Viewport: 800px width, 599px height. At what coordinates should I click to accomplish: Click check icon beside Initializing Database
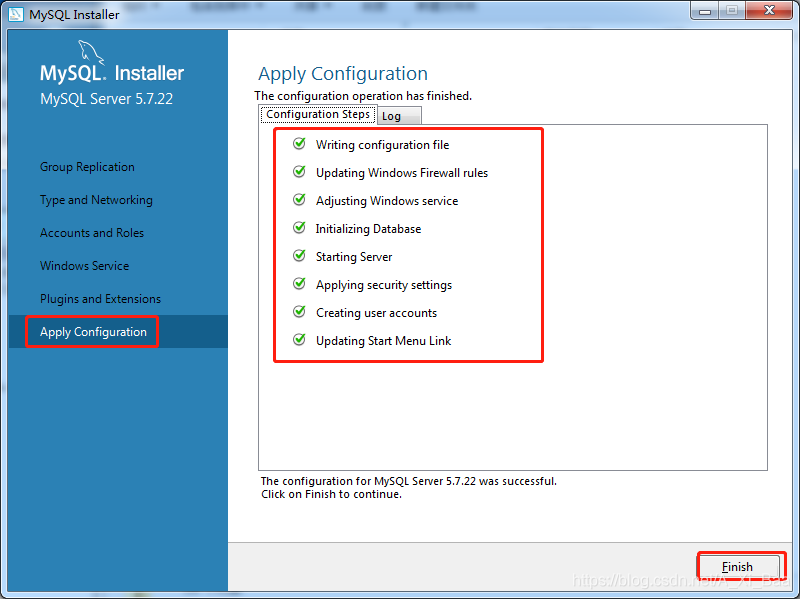click(x=299, y=228)
